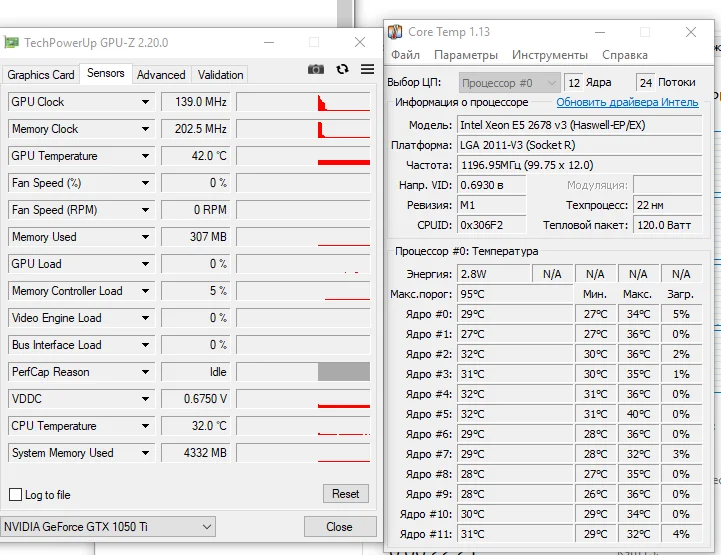
Task: Click the M1 revision field
Action: [492, 205]
